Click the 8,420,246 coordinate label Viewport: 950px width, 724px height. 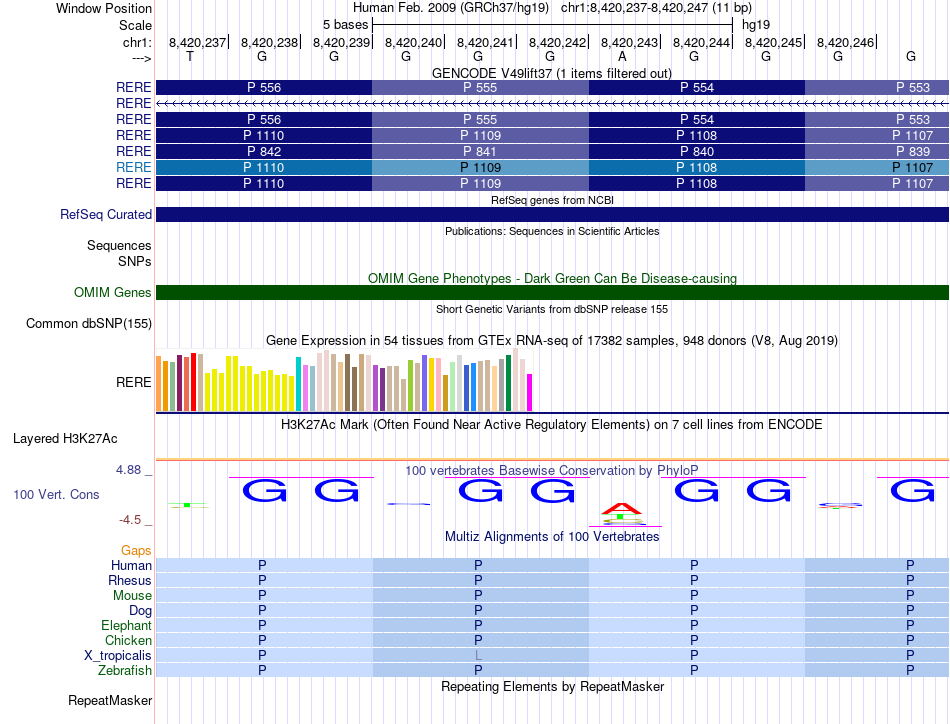(845, 42)
